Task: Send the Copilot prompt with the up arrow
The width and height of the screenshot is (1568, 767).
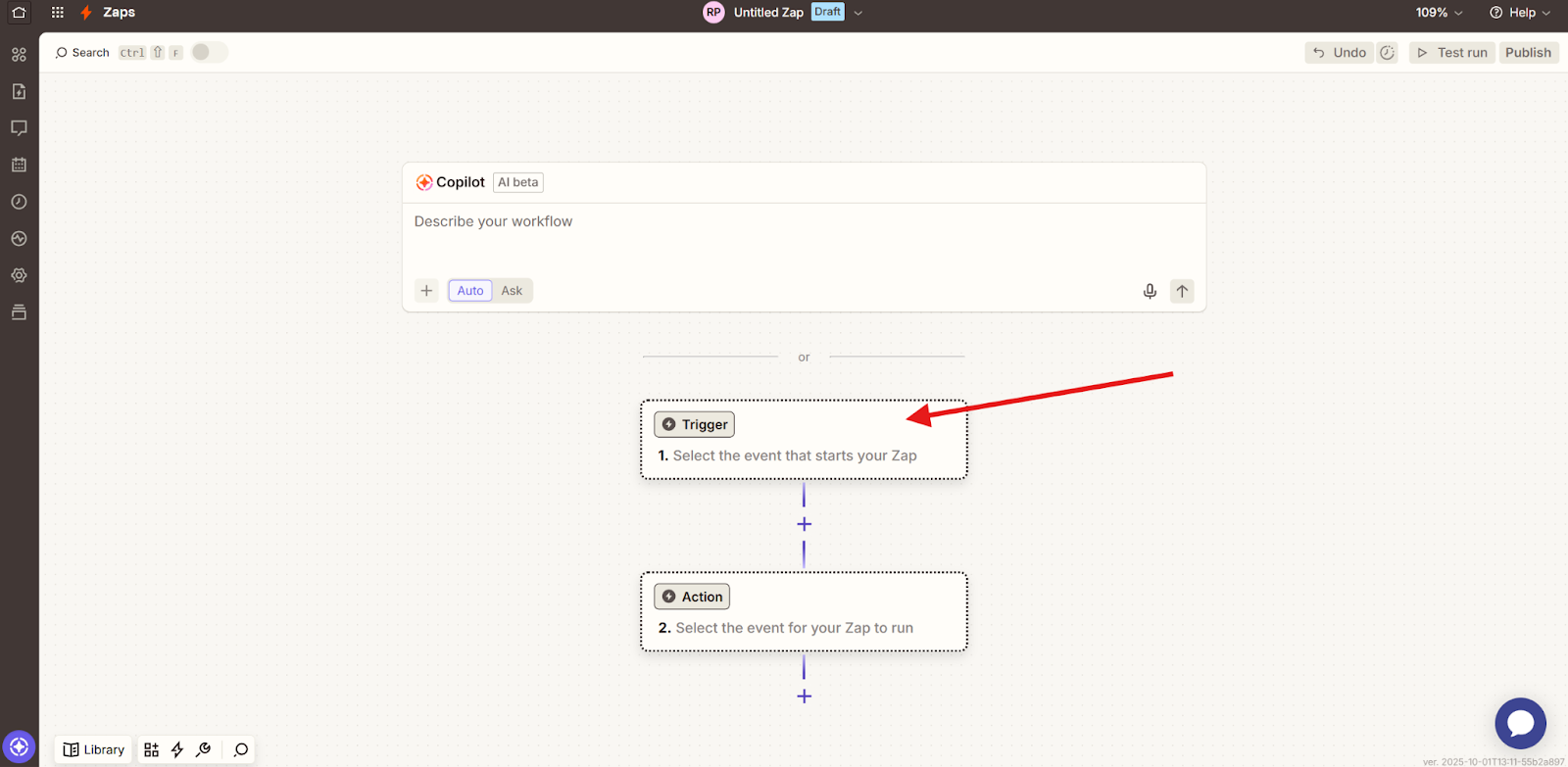Action: tap(1182, 291)
